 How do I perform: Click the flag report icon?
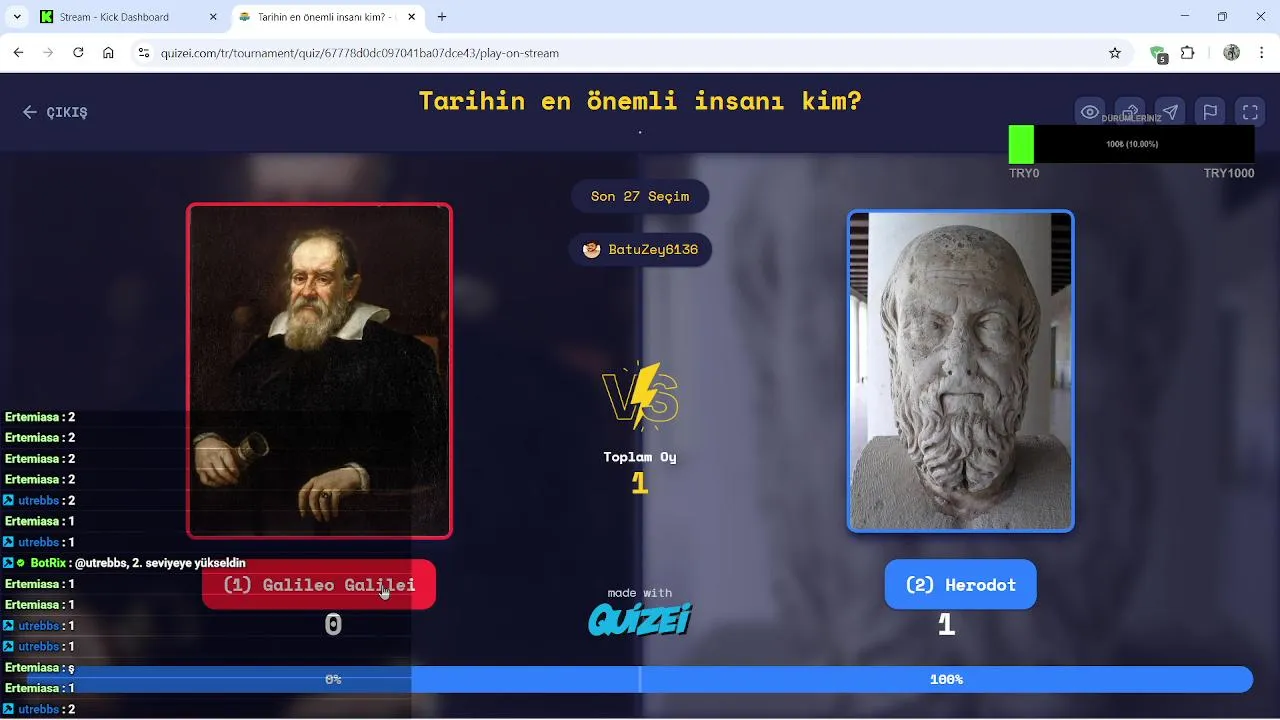pyautogui.click(x=1210, y=112)
